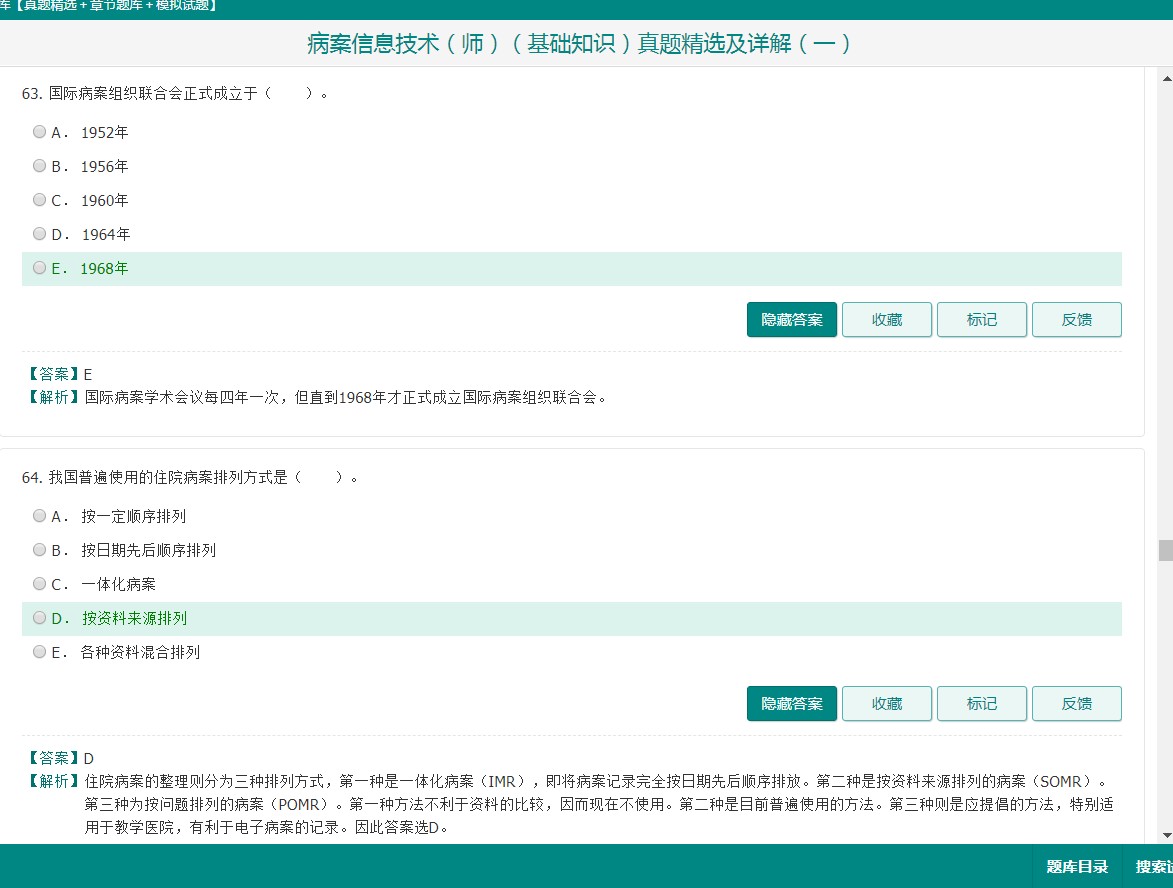This screenshot has width=1173, height=888.
Task: Select option D 按资料来源排列
Action: coord(40,618)
